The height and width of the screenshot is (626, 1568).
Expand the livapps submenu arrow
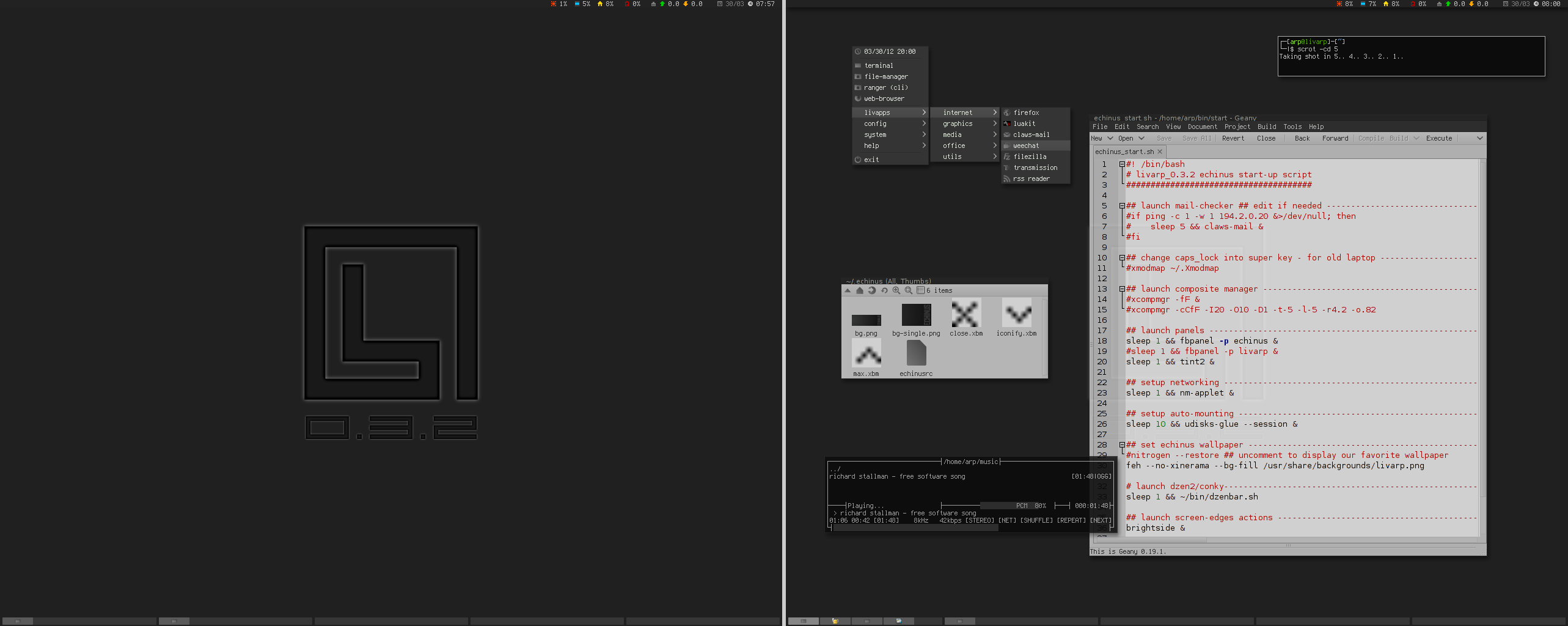(924, 112)
